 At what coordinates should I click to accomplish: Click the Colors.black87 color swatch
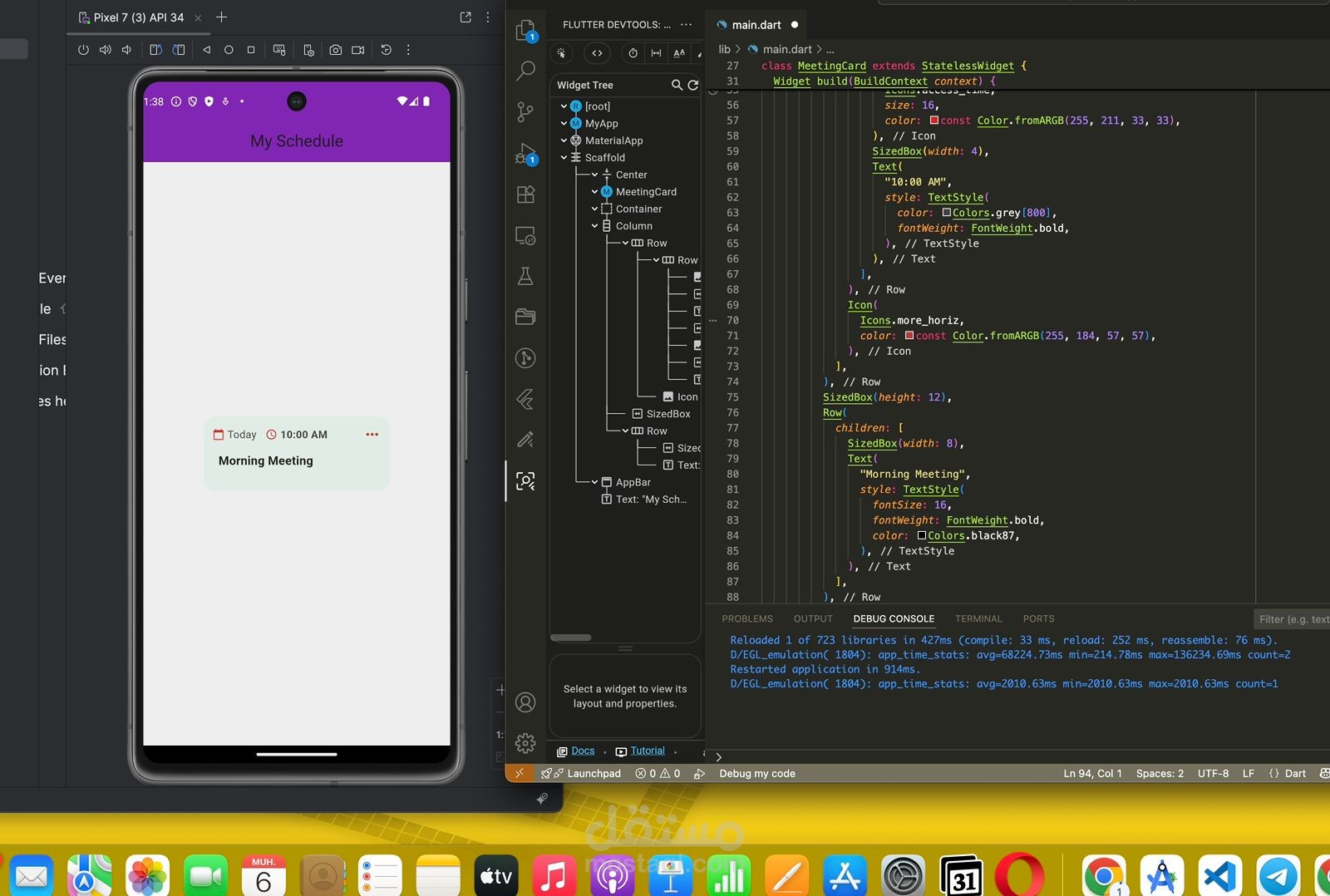pyautogui.click(x=922, y=535)
